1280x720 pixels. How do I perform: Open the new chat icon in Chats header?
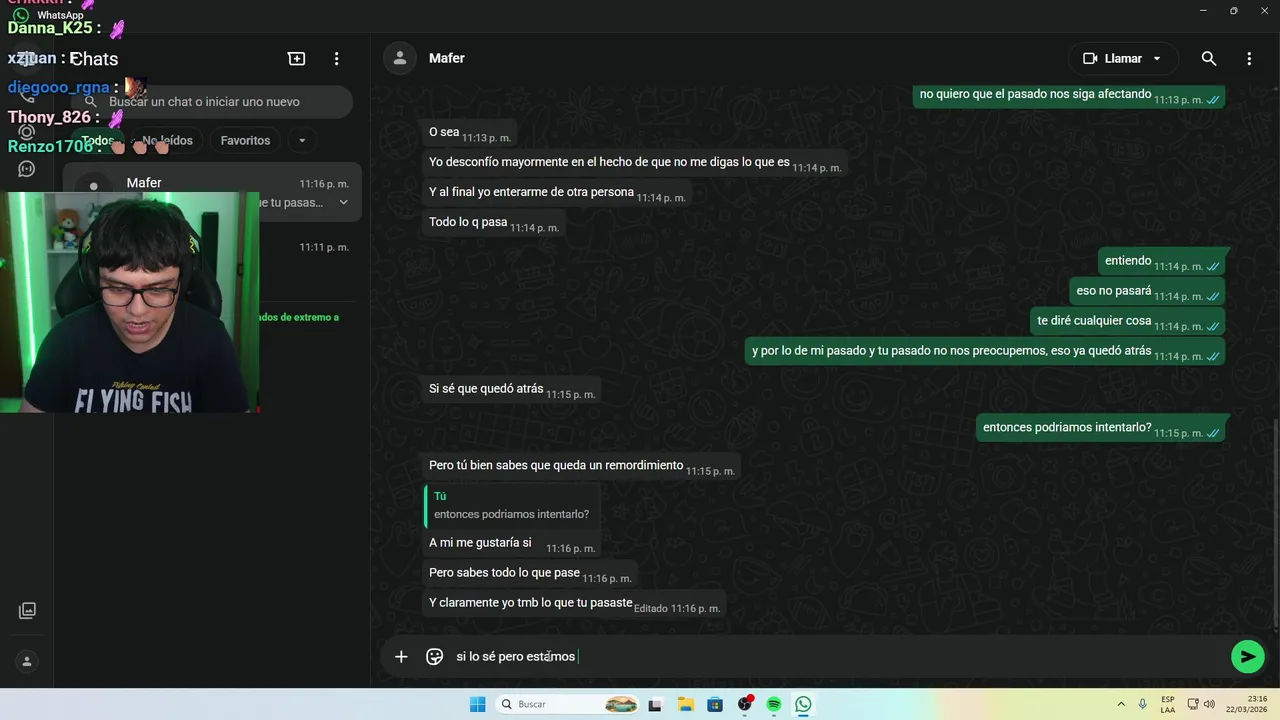pyautogui.click(x=297, y=59)
